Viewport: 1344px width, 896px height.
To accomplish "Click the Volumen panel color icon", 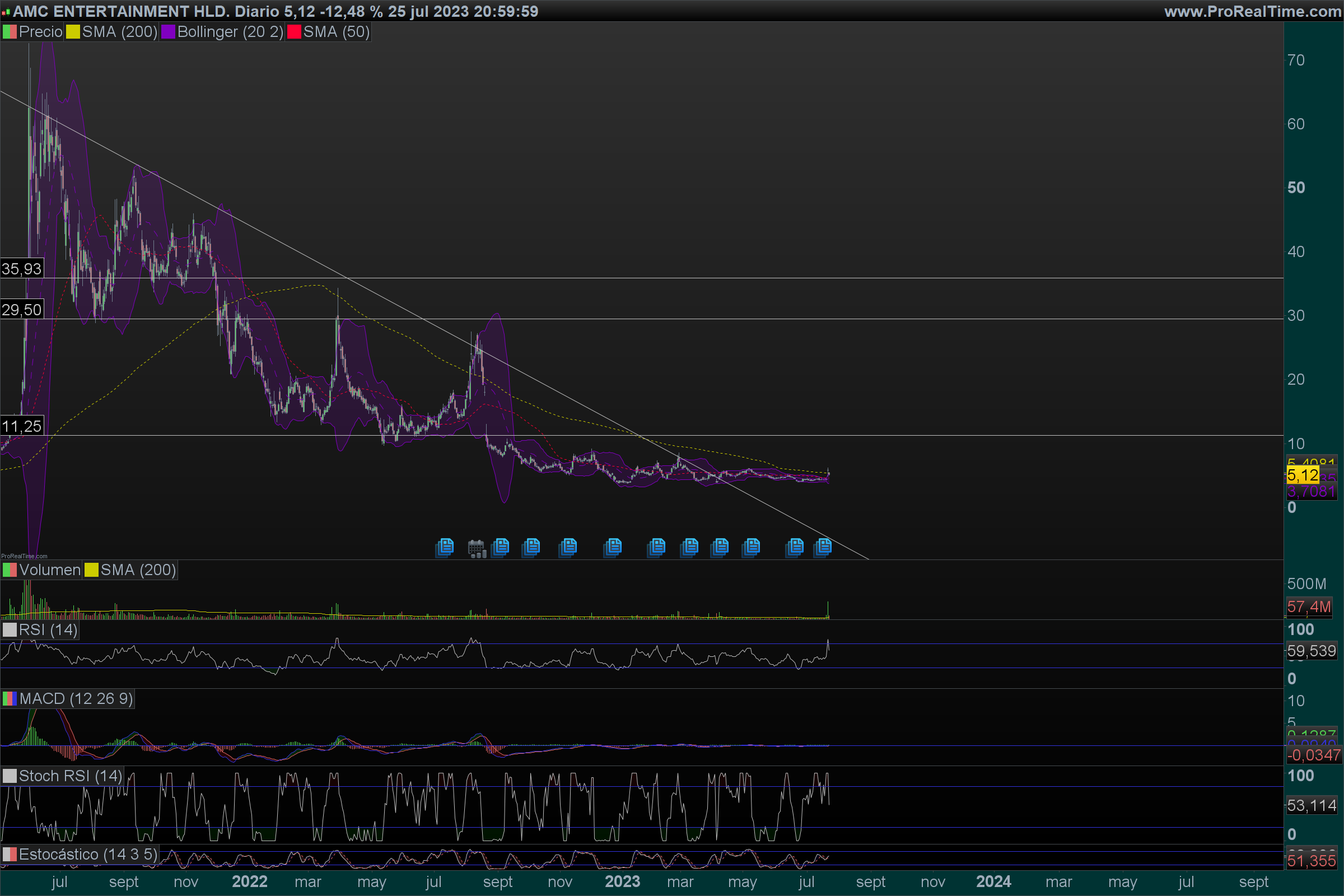I will tap(10, 570).
